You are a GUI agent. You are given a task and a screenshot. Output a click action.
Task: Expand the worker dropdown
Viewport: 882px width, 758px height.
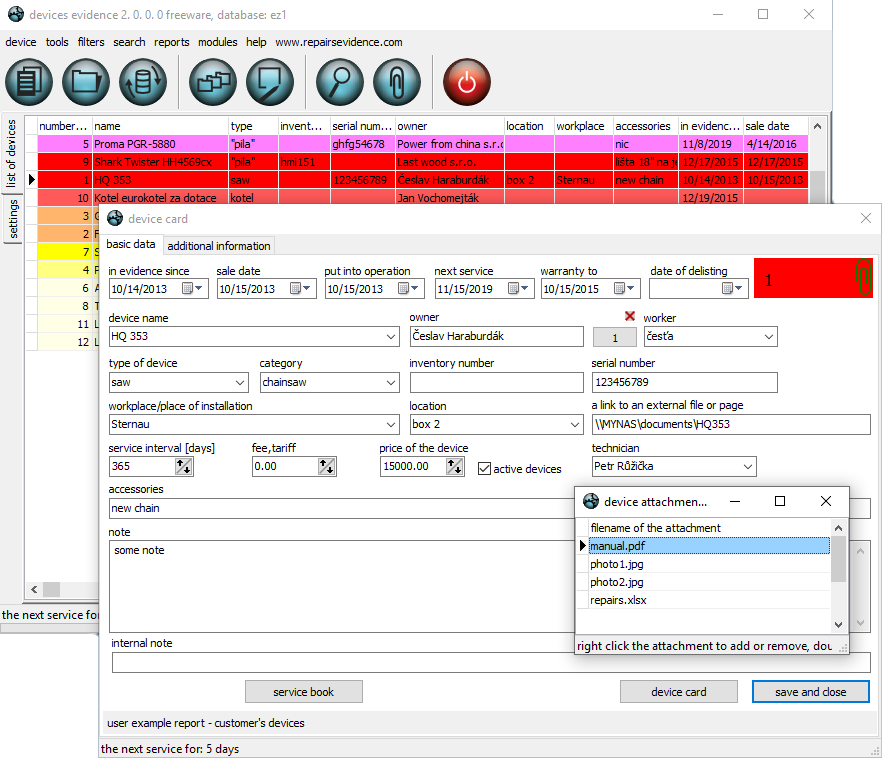coord(769,337)
